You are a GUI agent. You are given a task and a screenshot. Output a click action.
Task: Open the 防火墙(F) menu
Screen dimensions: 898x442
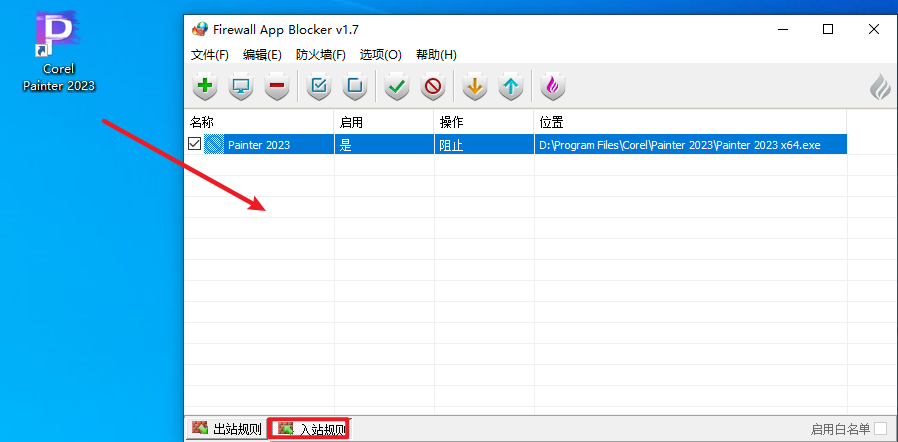pyautogui.click(x=321, y=55)
